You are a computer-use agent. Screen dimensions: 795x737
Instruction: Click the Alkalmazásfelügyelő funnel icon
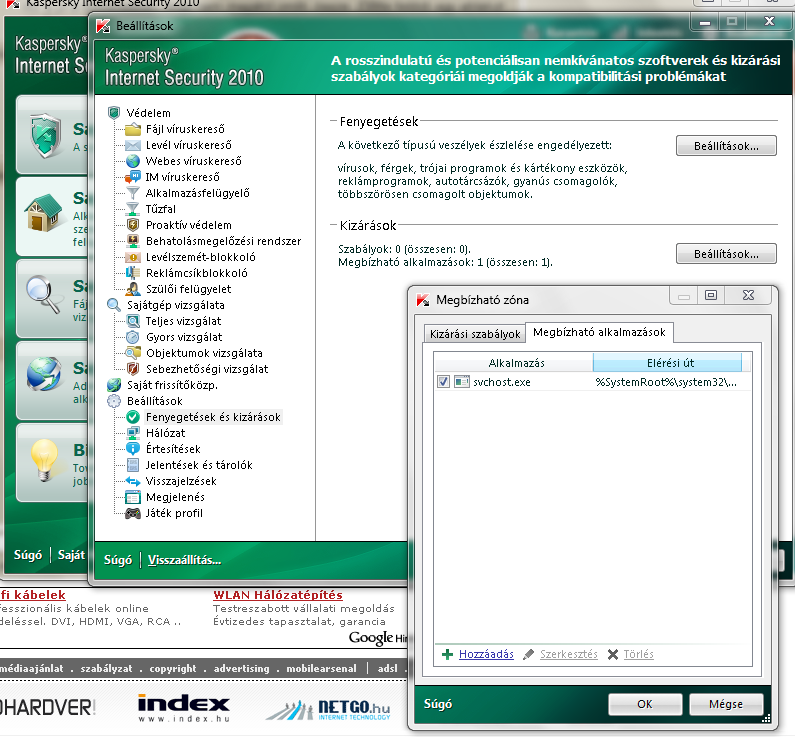pos(133,193)
